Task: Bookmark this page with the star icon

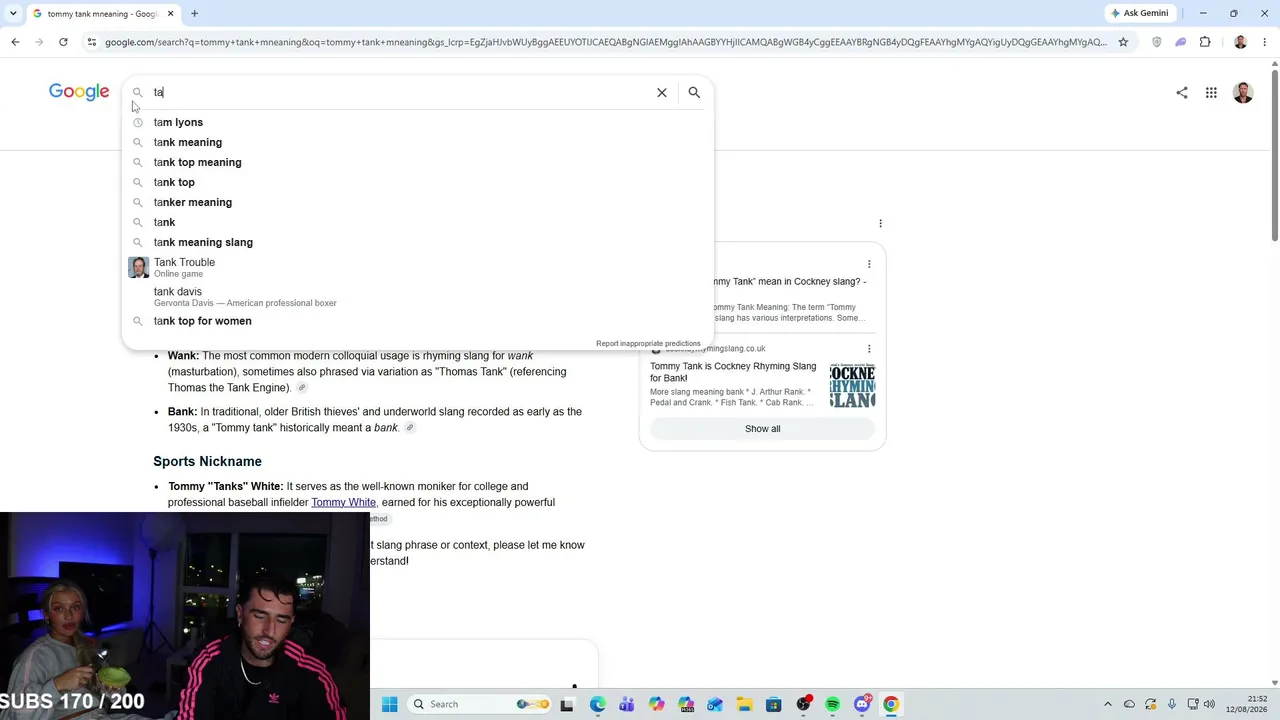Action: click(1123, 42)
